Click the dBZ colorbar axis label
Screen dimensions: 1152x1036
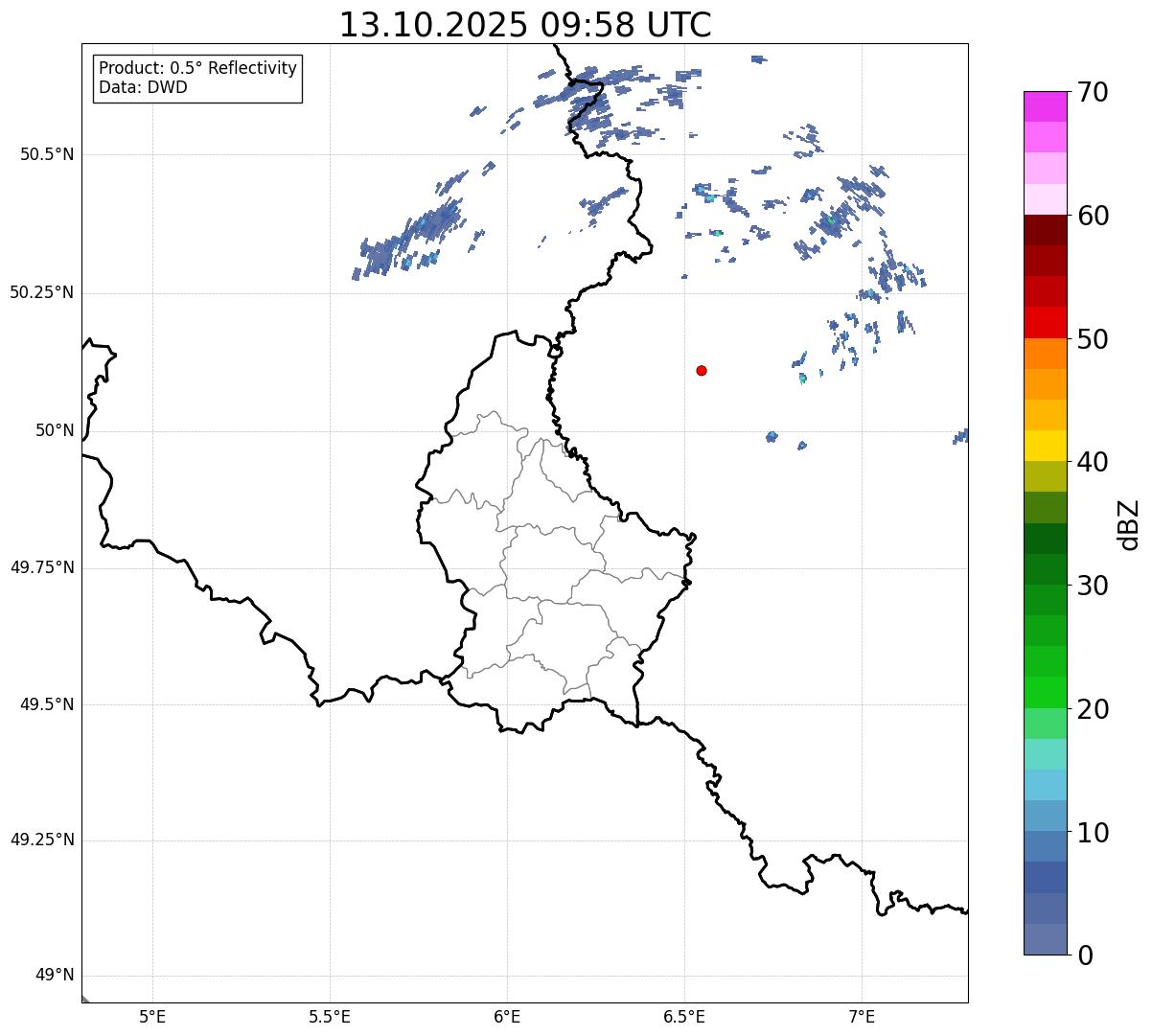[1129, 524]
